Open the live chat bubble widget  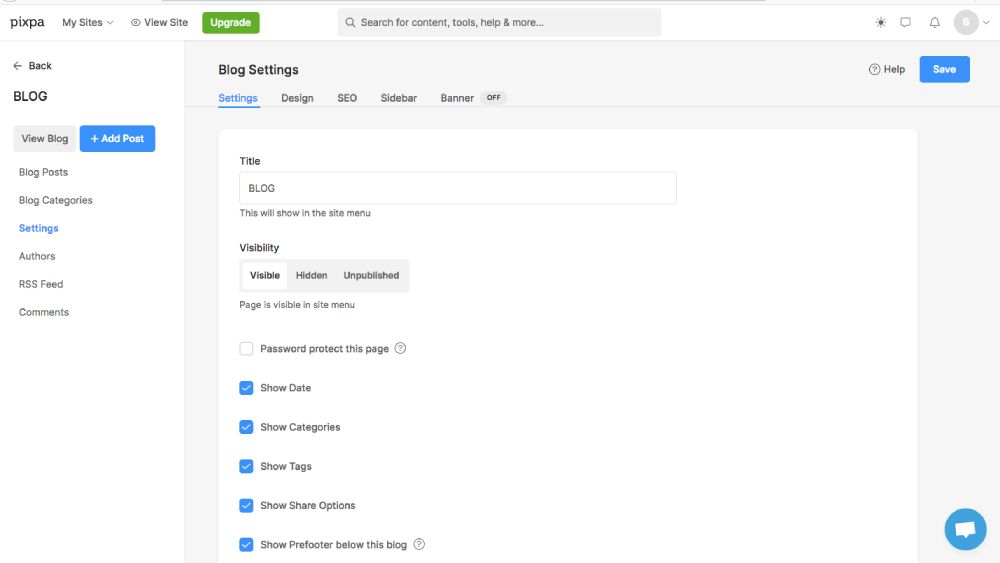965,530
